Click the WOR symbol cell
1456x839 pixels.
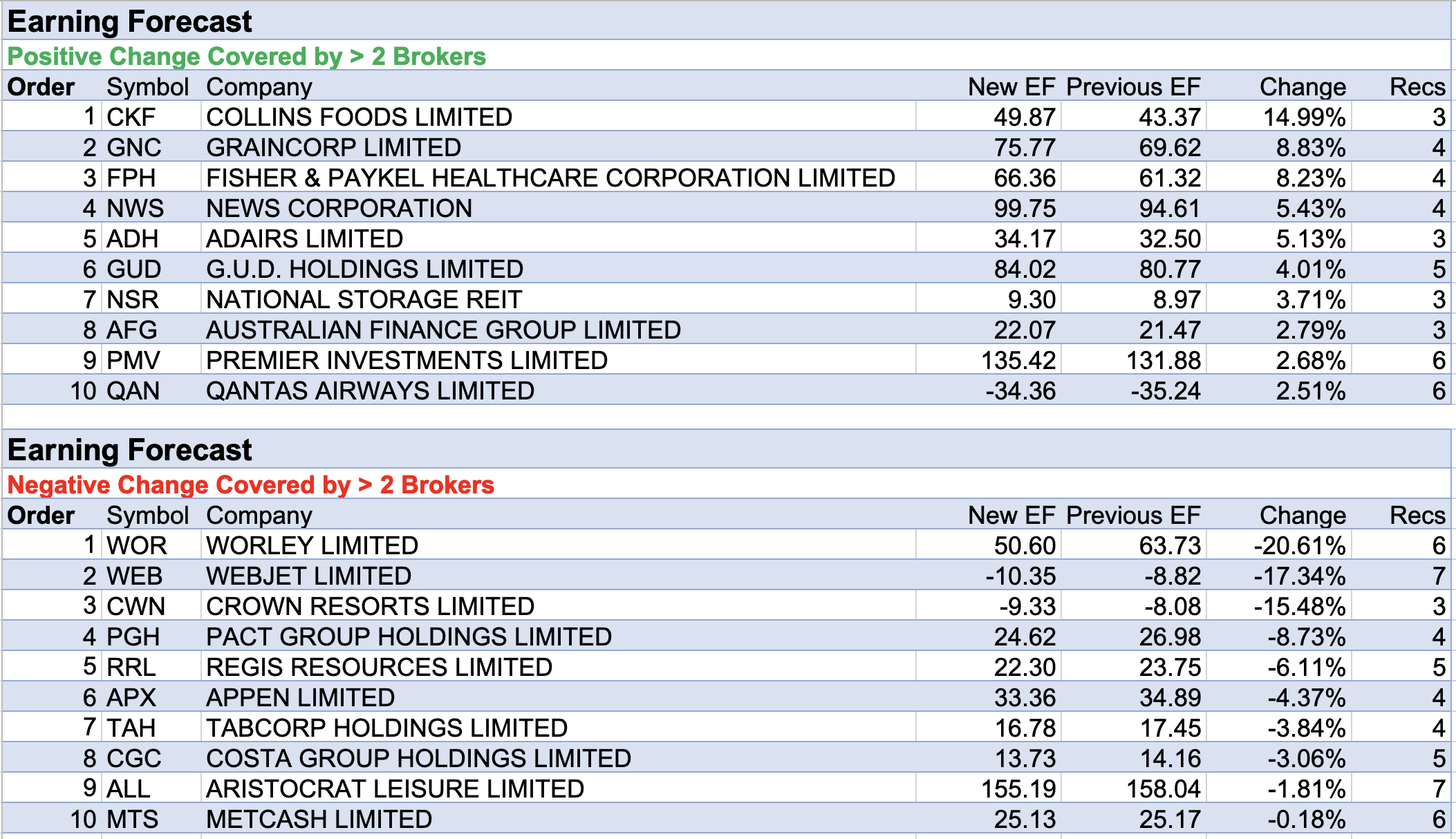click(137, 545)
